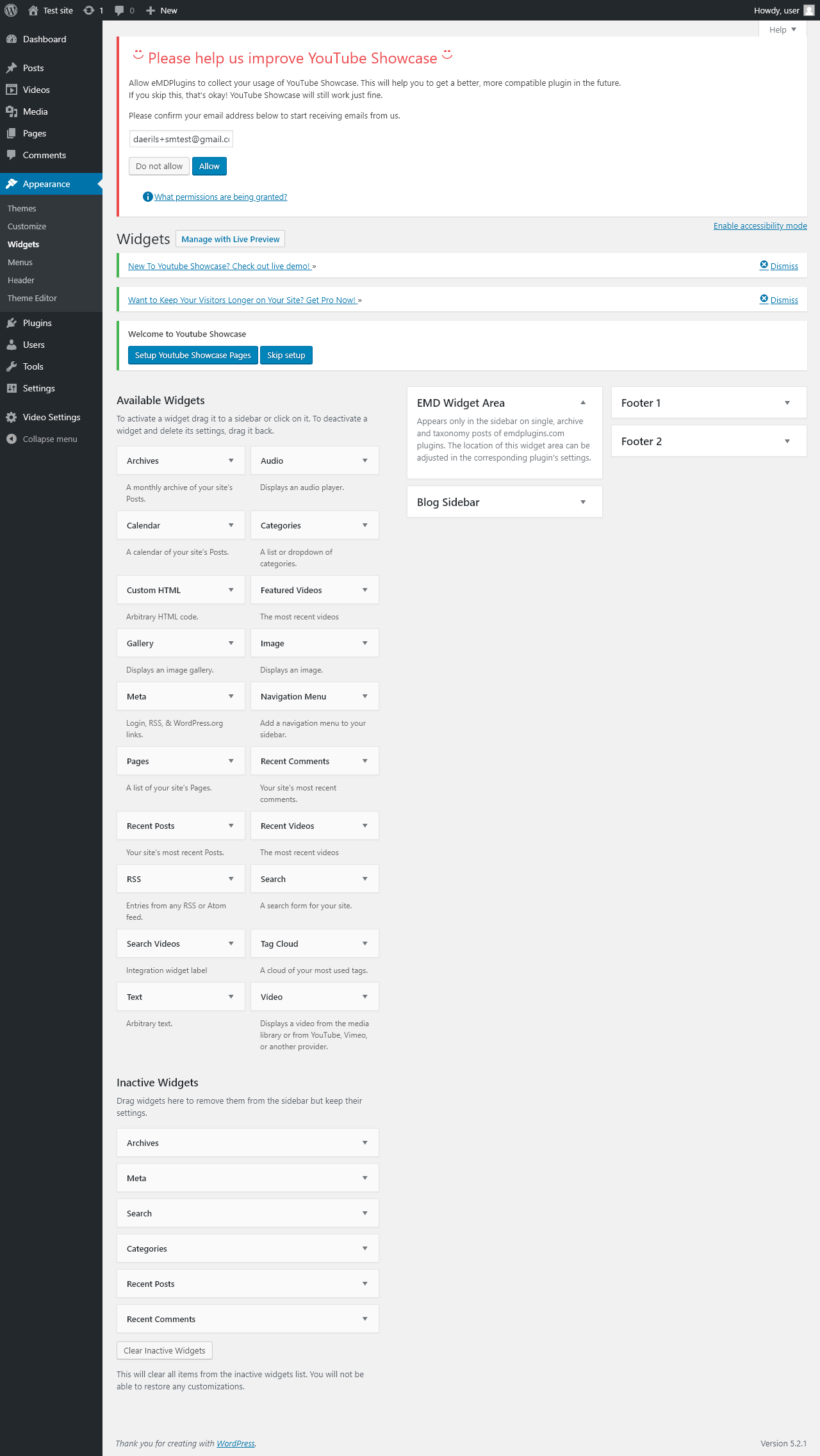Click the permissions info icon

coord(147,197)
